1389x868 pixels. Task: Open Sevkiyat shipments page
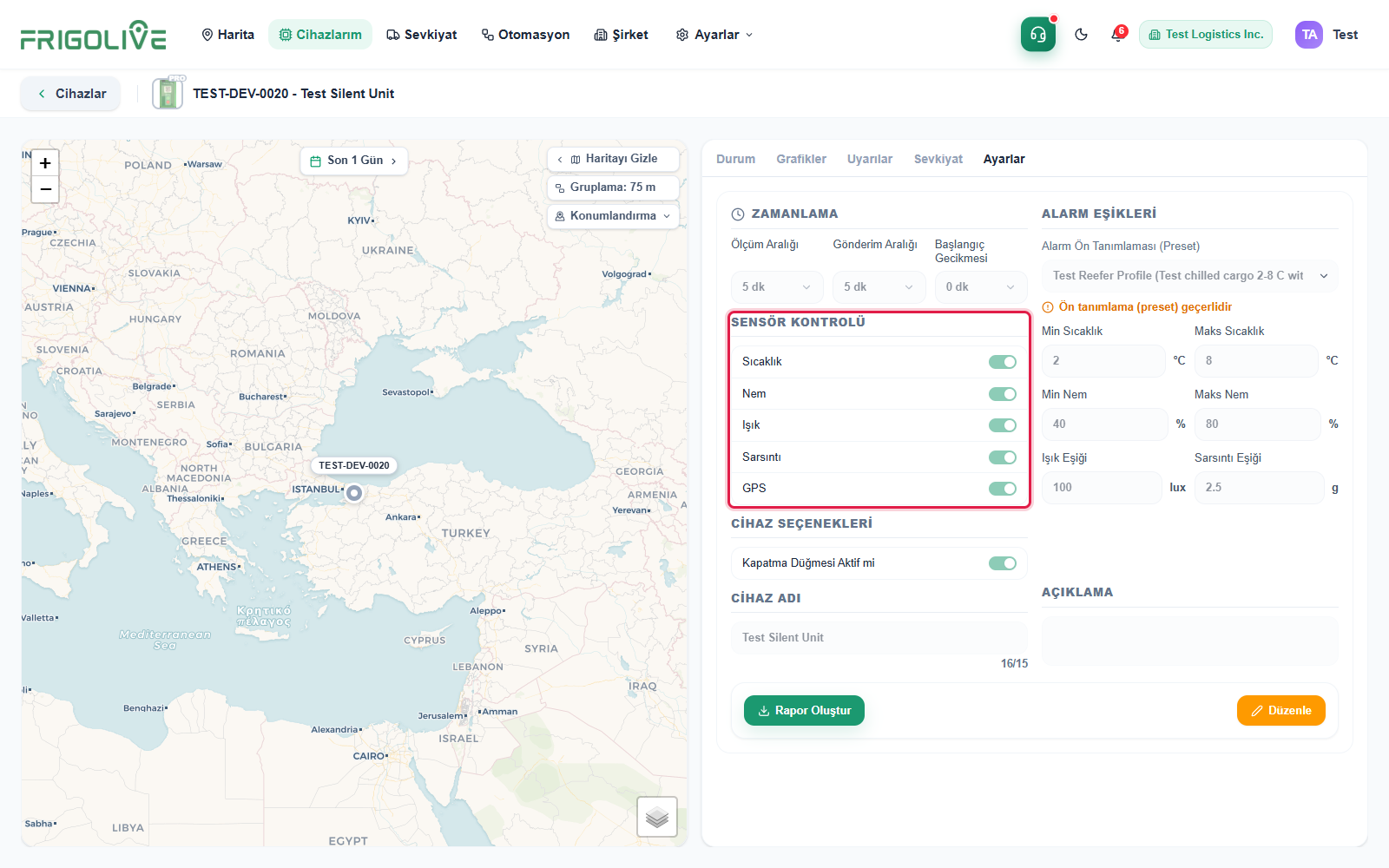click(422, 35)
